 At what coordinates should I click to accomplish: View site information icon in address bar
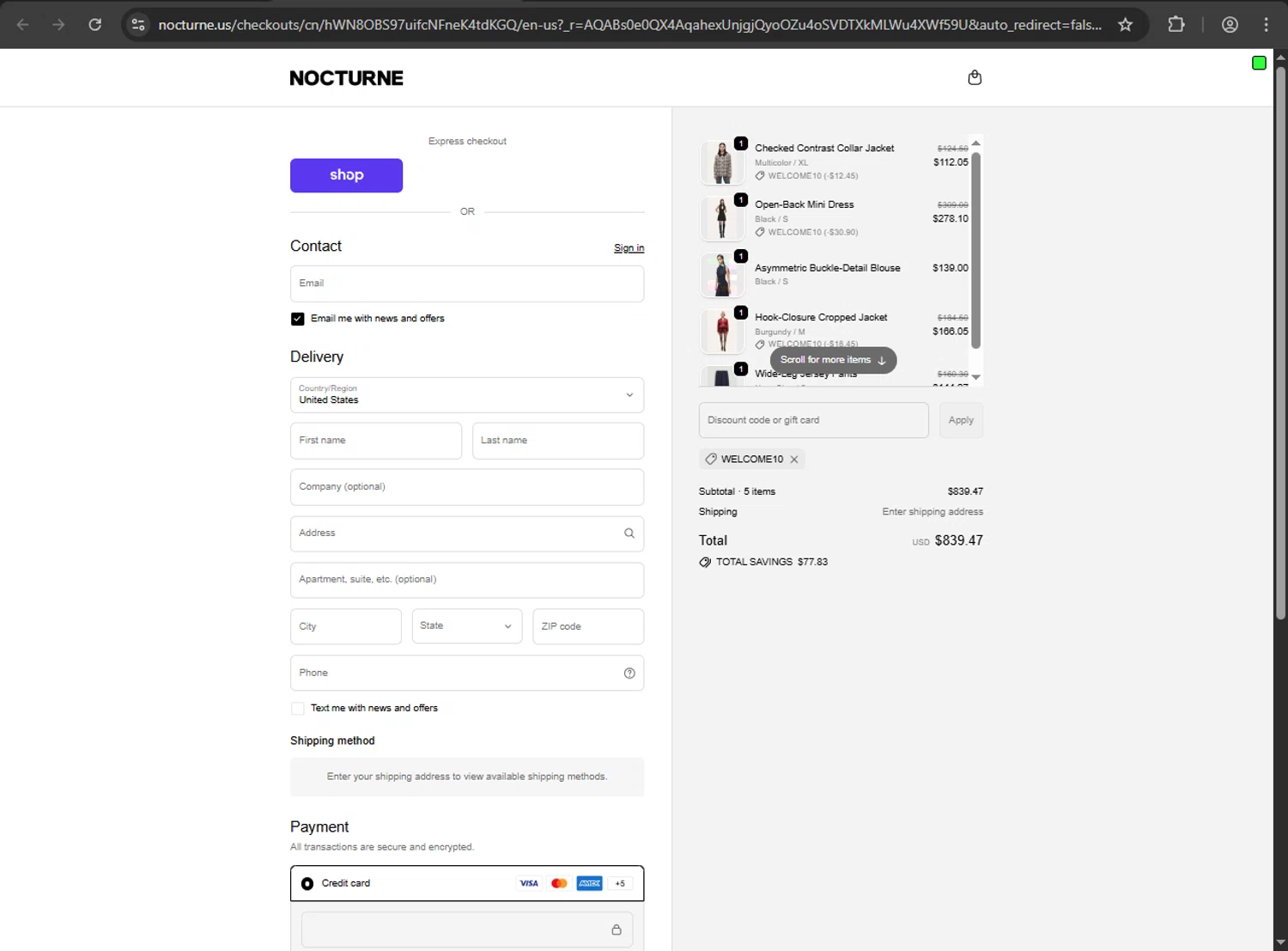coord(138,24)
